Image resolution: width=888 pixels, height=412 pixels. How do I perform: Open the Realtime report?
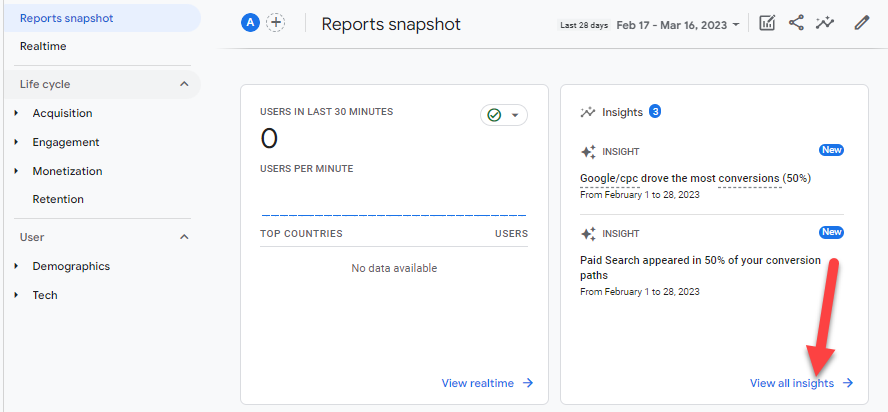point(43,46)
